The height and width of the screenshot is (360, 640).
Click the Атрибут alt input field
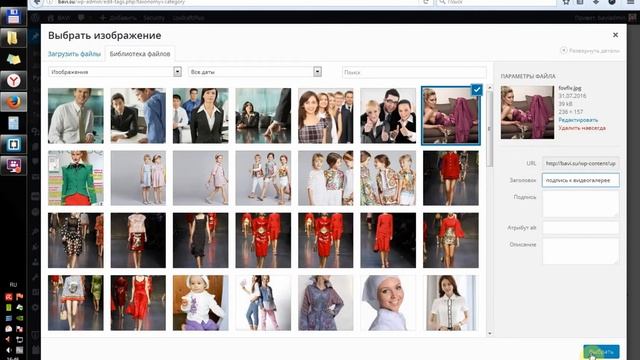click(x=580, y=228)
